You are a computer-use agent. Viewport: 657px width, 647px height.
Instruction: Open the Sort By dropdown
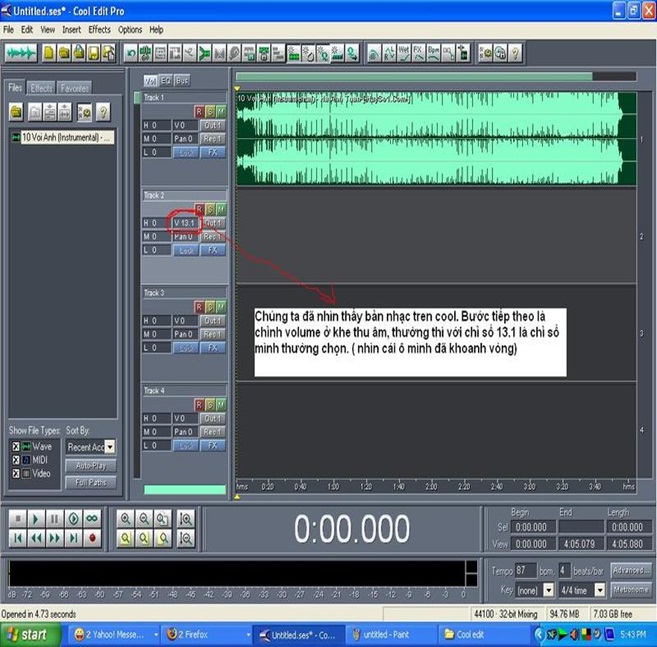coord(110,447)
